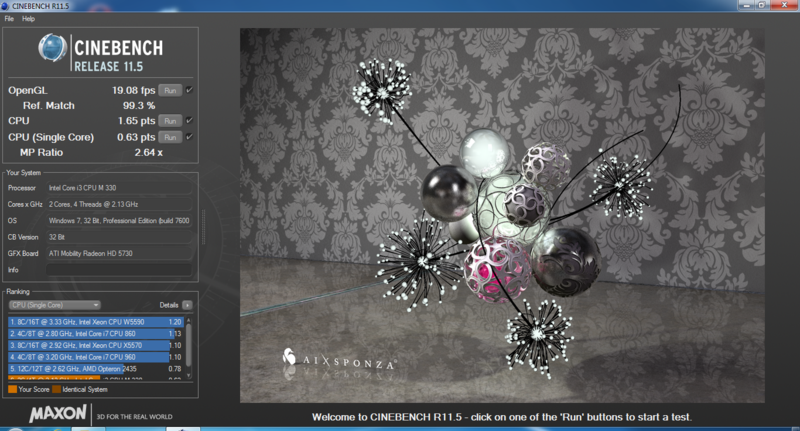This screenshot has height=431, width=800.
Task: Run the OpenGL benchmark
Action: [x=170, y=90]
